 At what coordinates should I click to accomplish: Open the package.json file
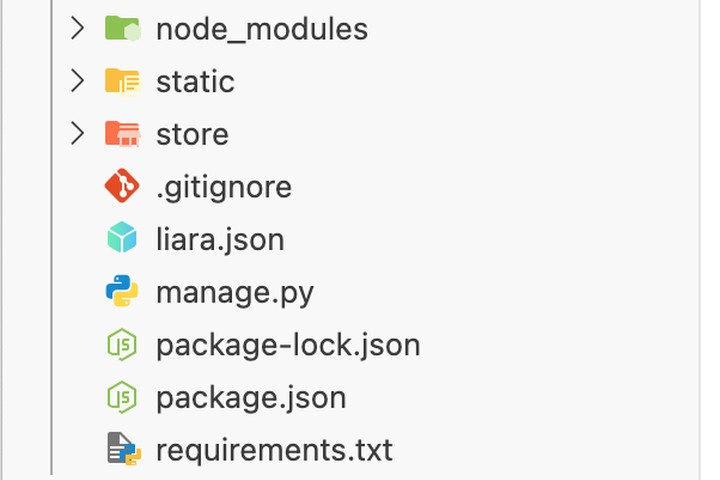coord(251,398)
